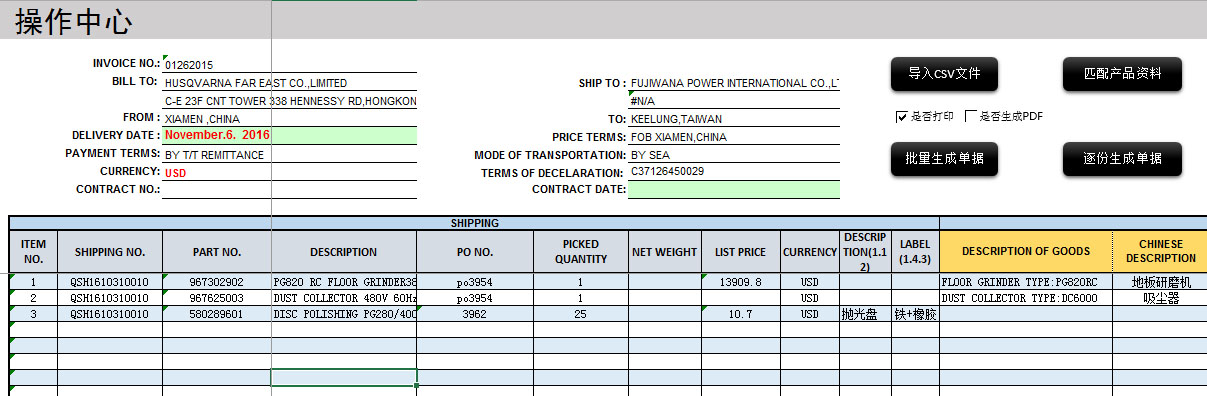The width and height of the screenshot is (1207, 396).
Task: Select the USD currency value cell
Action: tap(289, 172)
